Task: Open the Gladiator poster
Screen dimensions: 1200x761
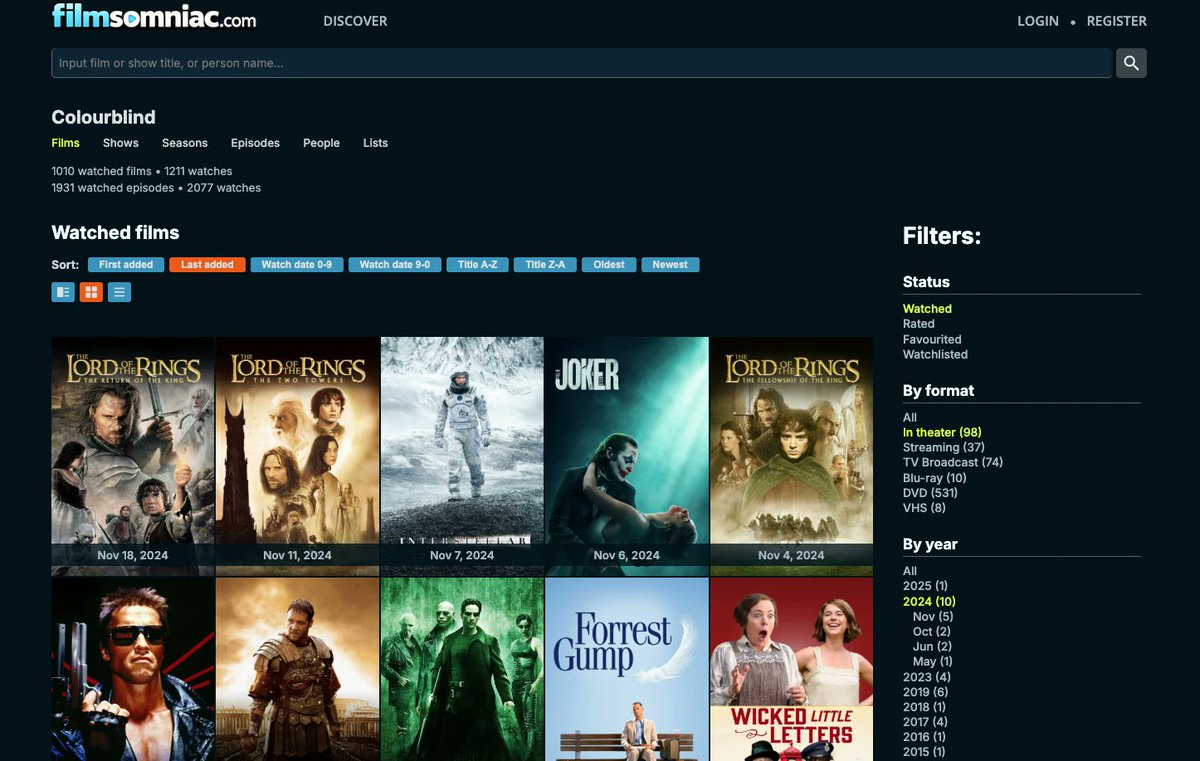Action: 298,669
